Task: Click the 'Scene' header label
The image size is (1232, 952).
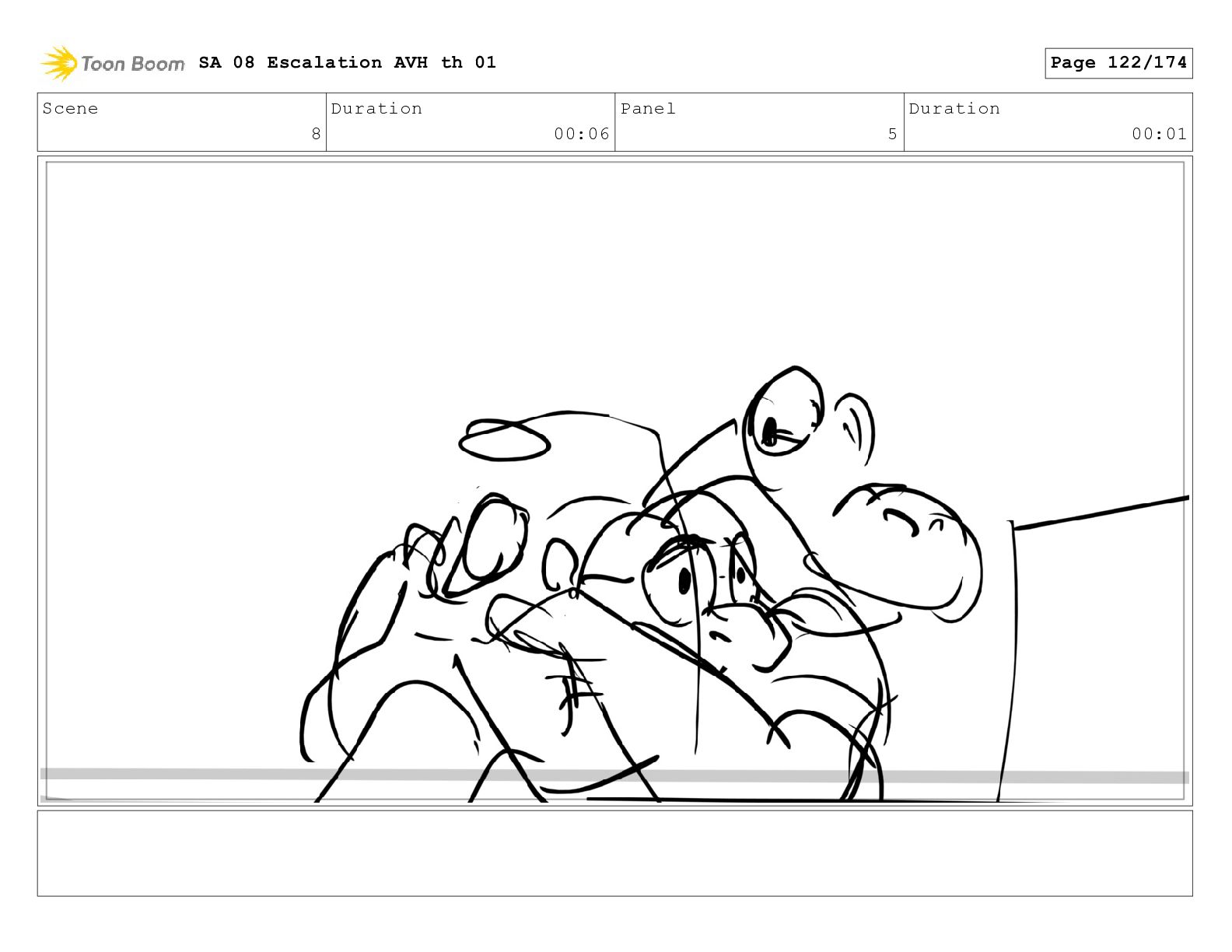Action: point(70,109)
